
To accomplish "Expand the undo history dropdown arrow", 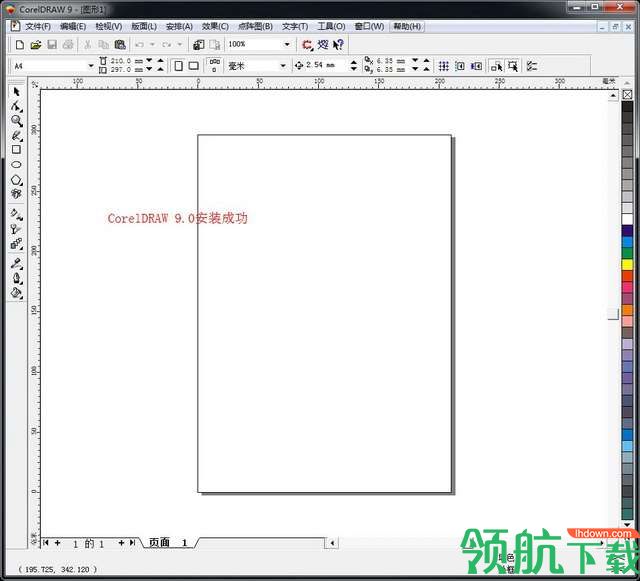I will pos(152,44).
